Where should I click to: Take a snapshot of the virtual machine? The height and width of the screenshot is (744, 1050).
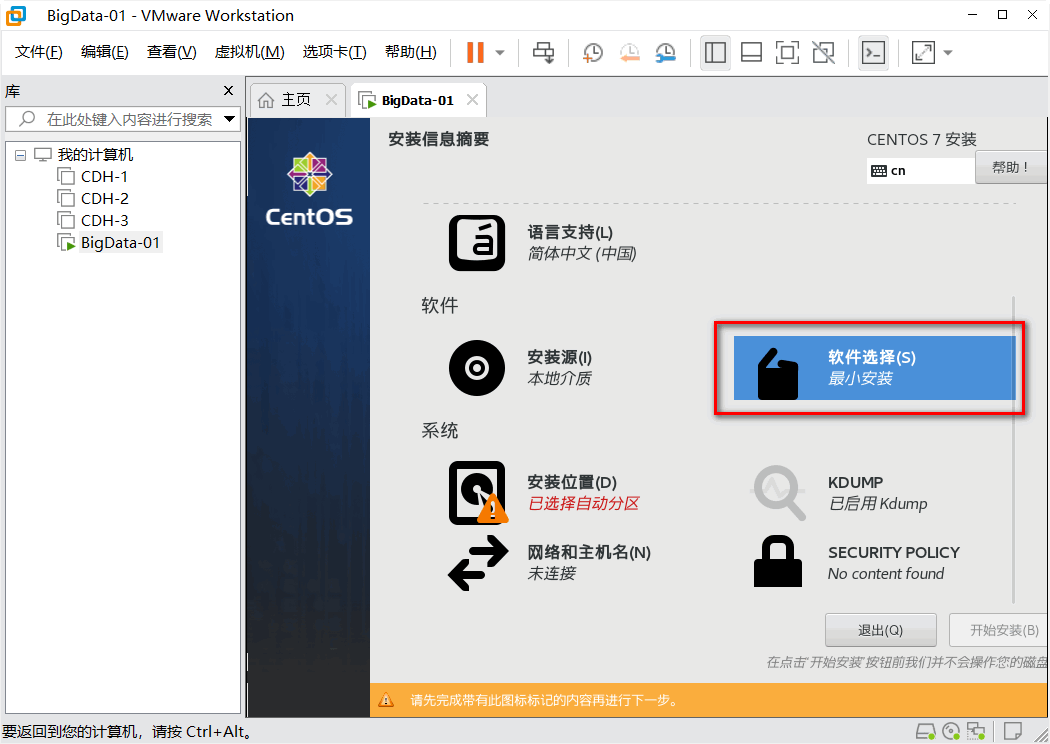(592, 52)
